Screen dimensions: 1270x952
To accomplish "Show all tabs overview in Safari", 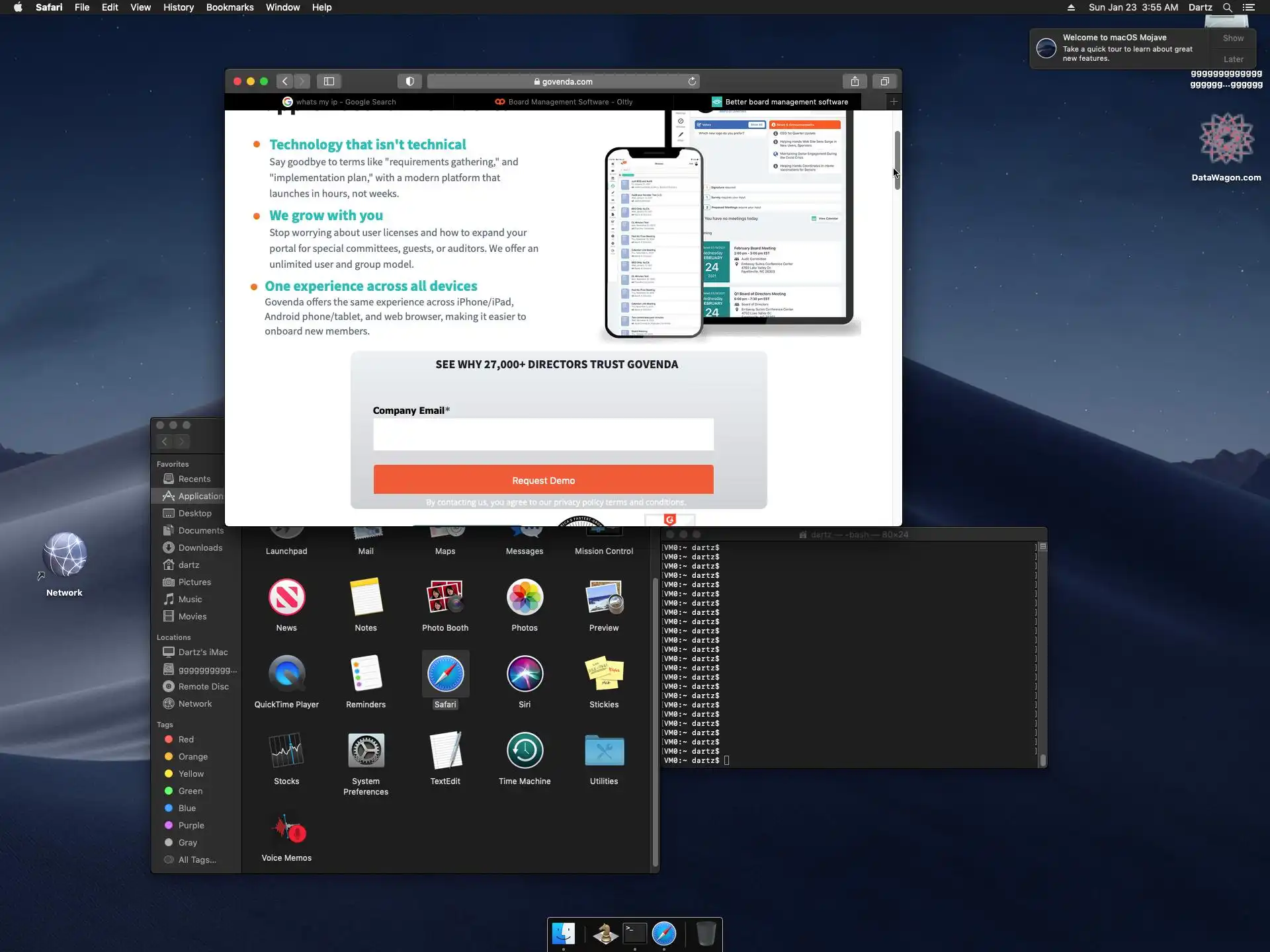I will coord(884,81).
